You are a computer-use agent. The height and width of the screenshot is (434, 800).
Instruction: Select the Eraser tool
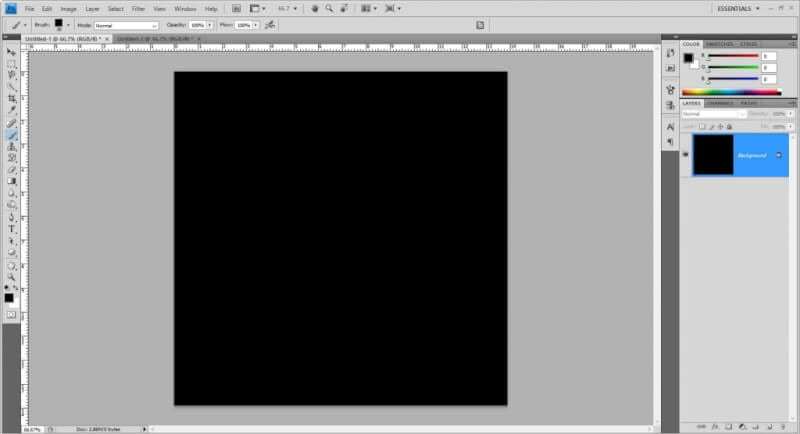(x=11, y=170)
